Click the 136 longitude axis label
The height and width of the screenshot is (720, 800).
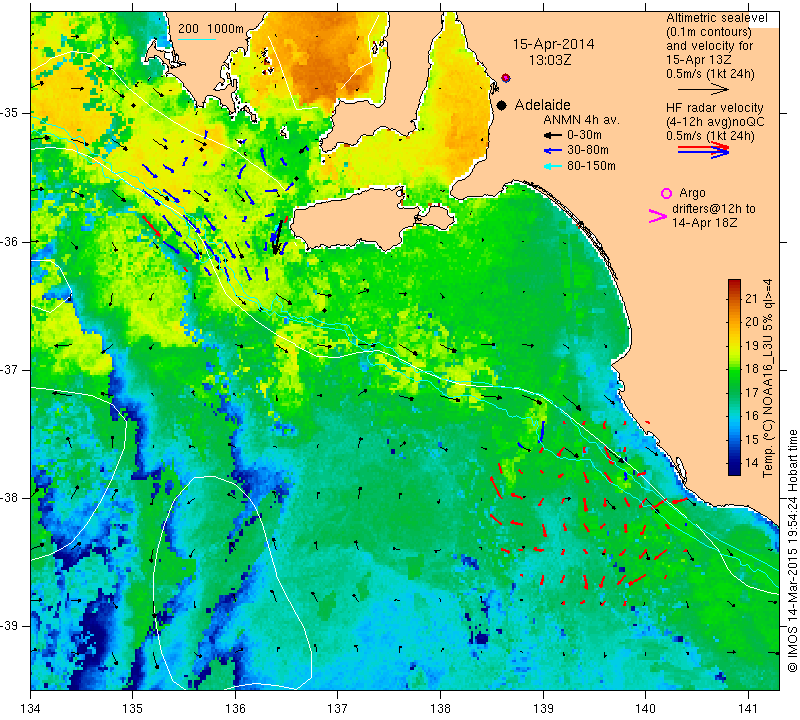click(x=235, y=708)
